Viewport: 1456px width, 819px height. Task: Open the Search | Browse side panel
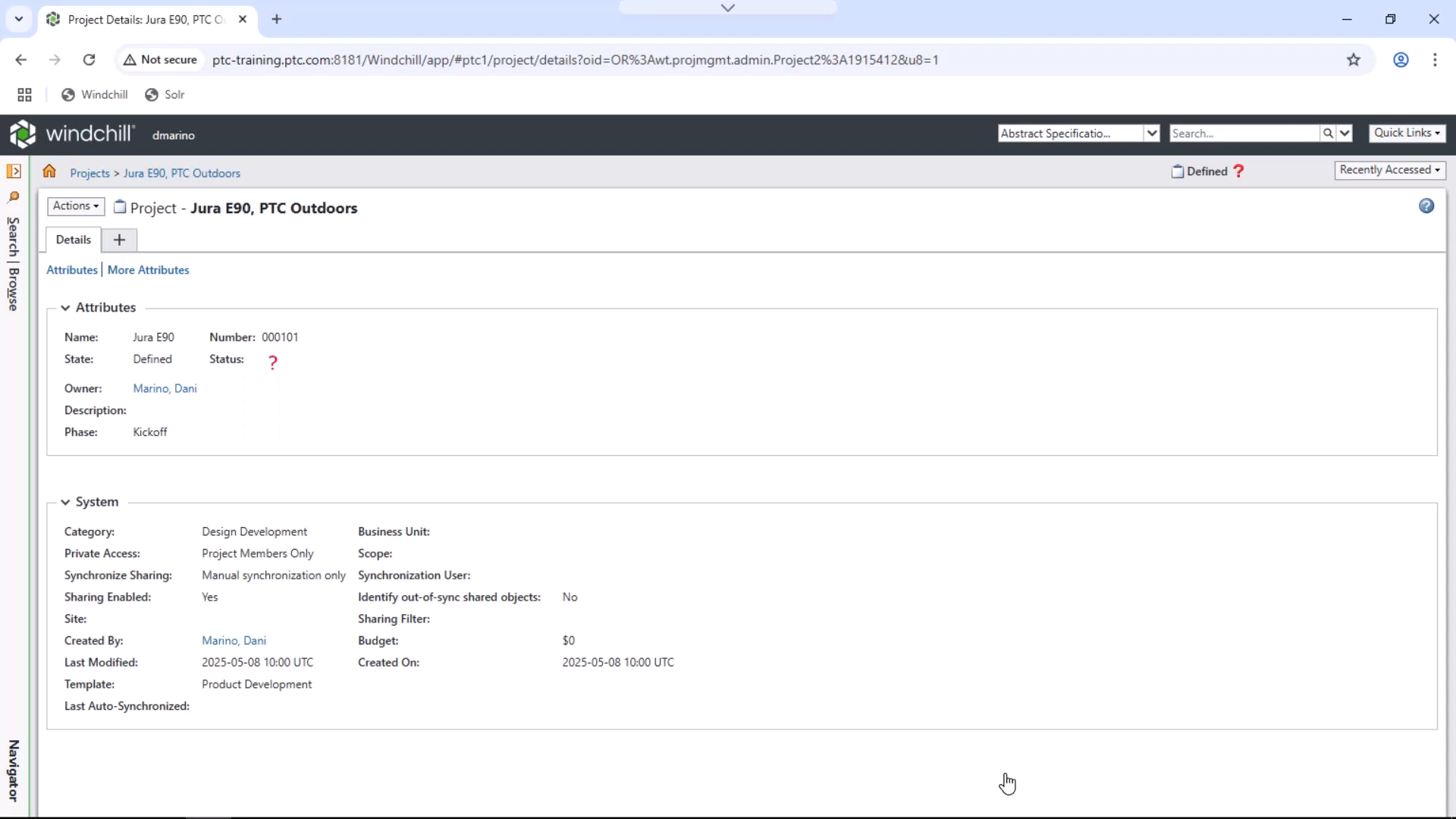point(14,264)
